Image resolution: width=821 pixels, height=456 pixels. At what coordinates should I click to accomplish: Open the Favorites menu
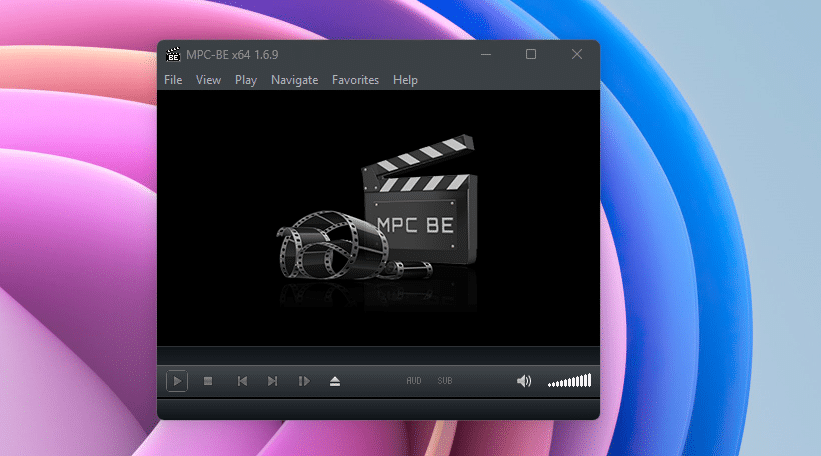coord(355,80)
